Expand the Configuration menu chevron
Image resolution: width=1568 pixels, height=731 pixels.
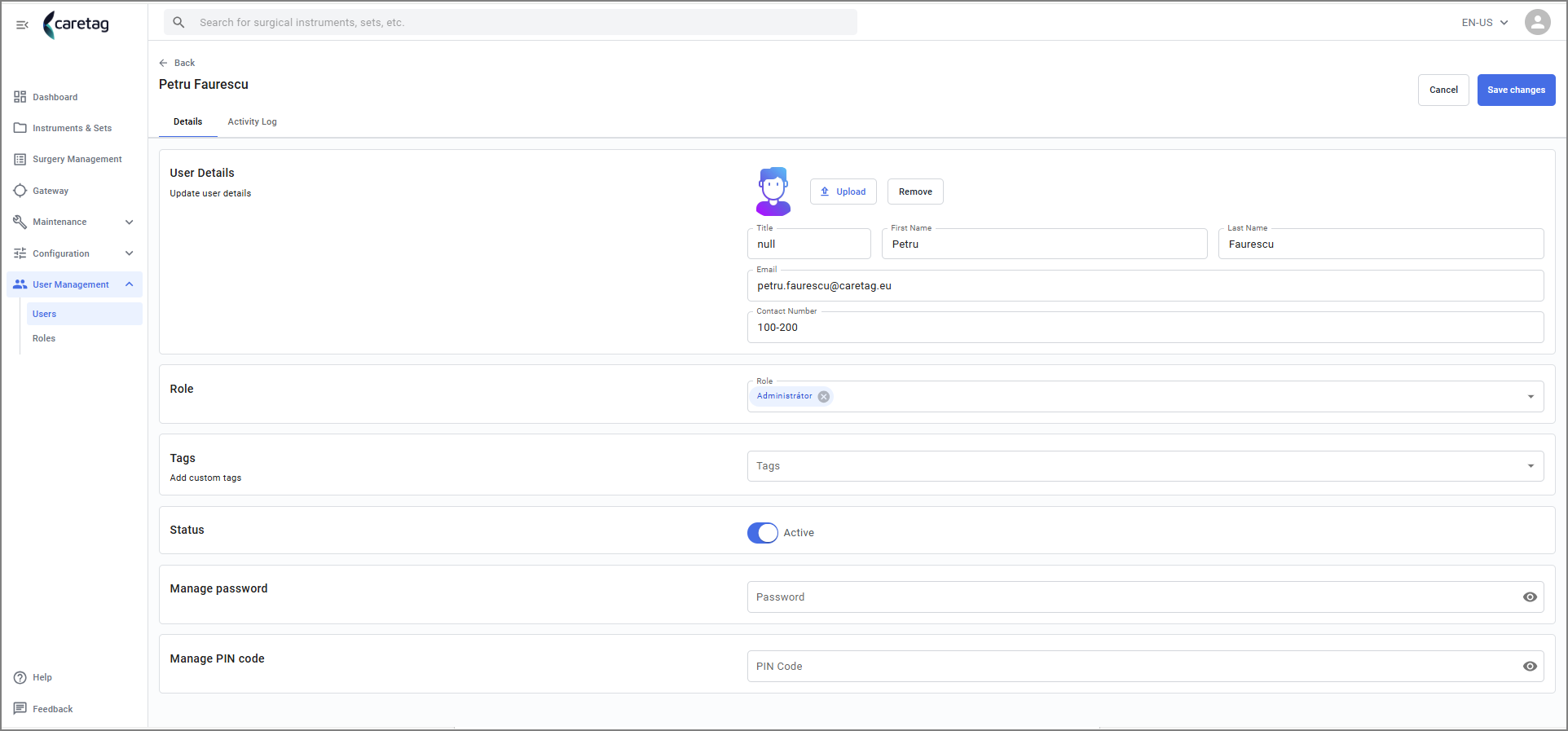point(130,253)
